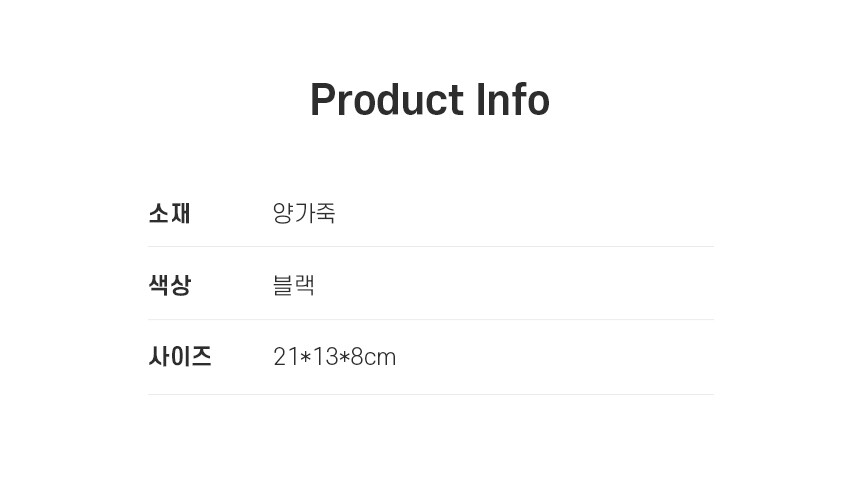Select the 21*13*8cm size value
Image resolution: width=860 pixels, height=487 pixels.
tap(335, 357)
